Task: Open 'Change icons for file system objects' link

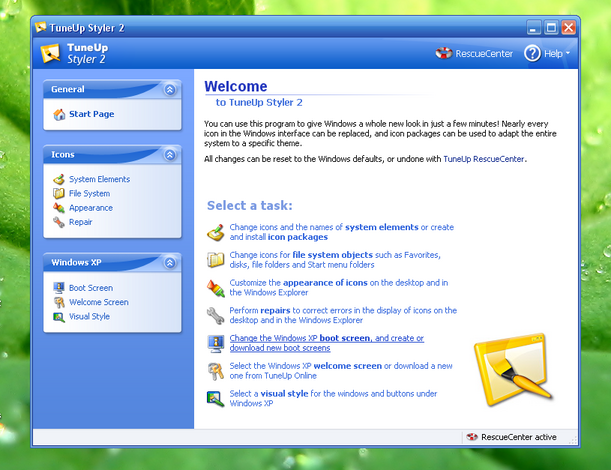Action: (335, 260)
